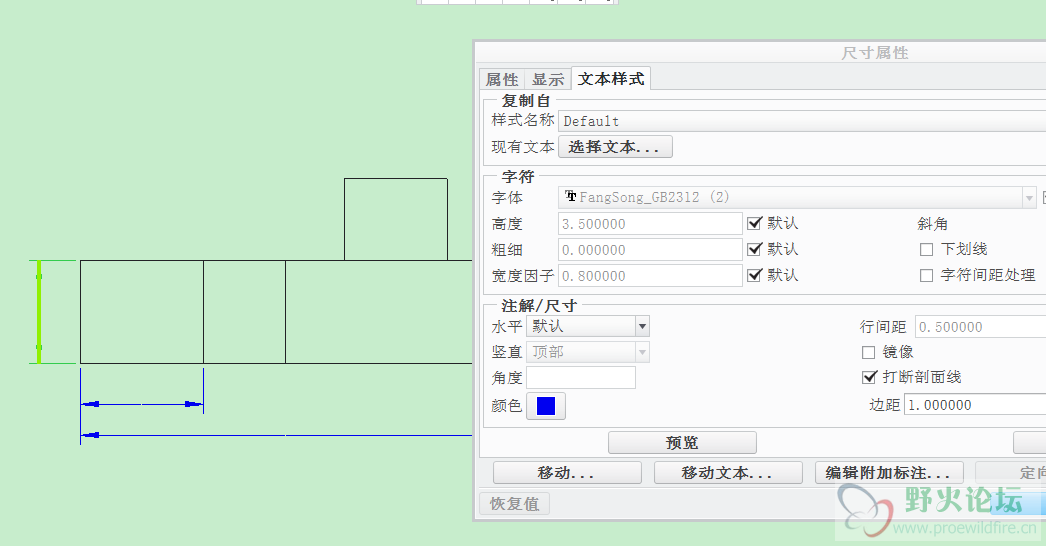Enable the 镜像 checkbox

click(869, 352)
